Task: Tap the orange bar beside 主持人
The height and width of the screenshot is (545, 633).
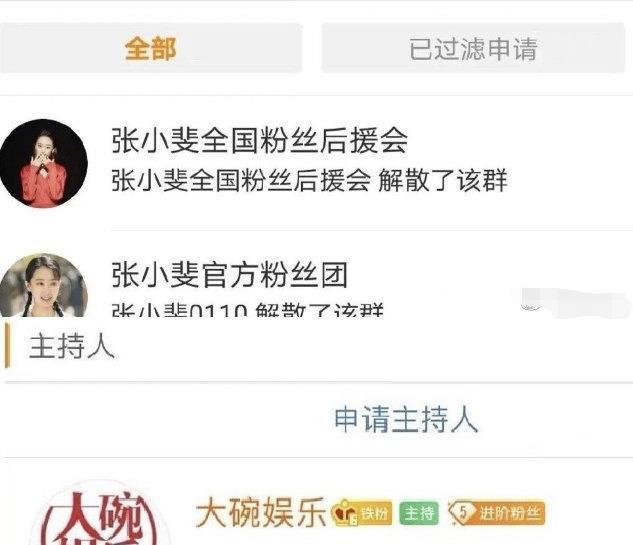Action: click(7, 346)
